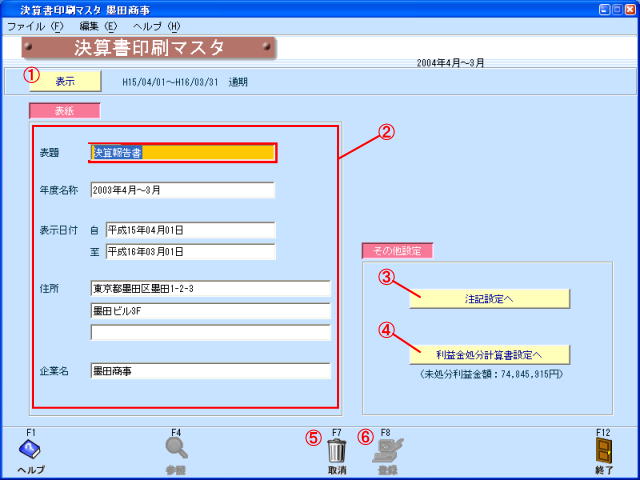Click the F1 help book icon
This screenshot has height=480, width=640.
tap(30, 451)
